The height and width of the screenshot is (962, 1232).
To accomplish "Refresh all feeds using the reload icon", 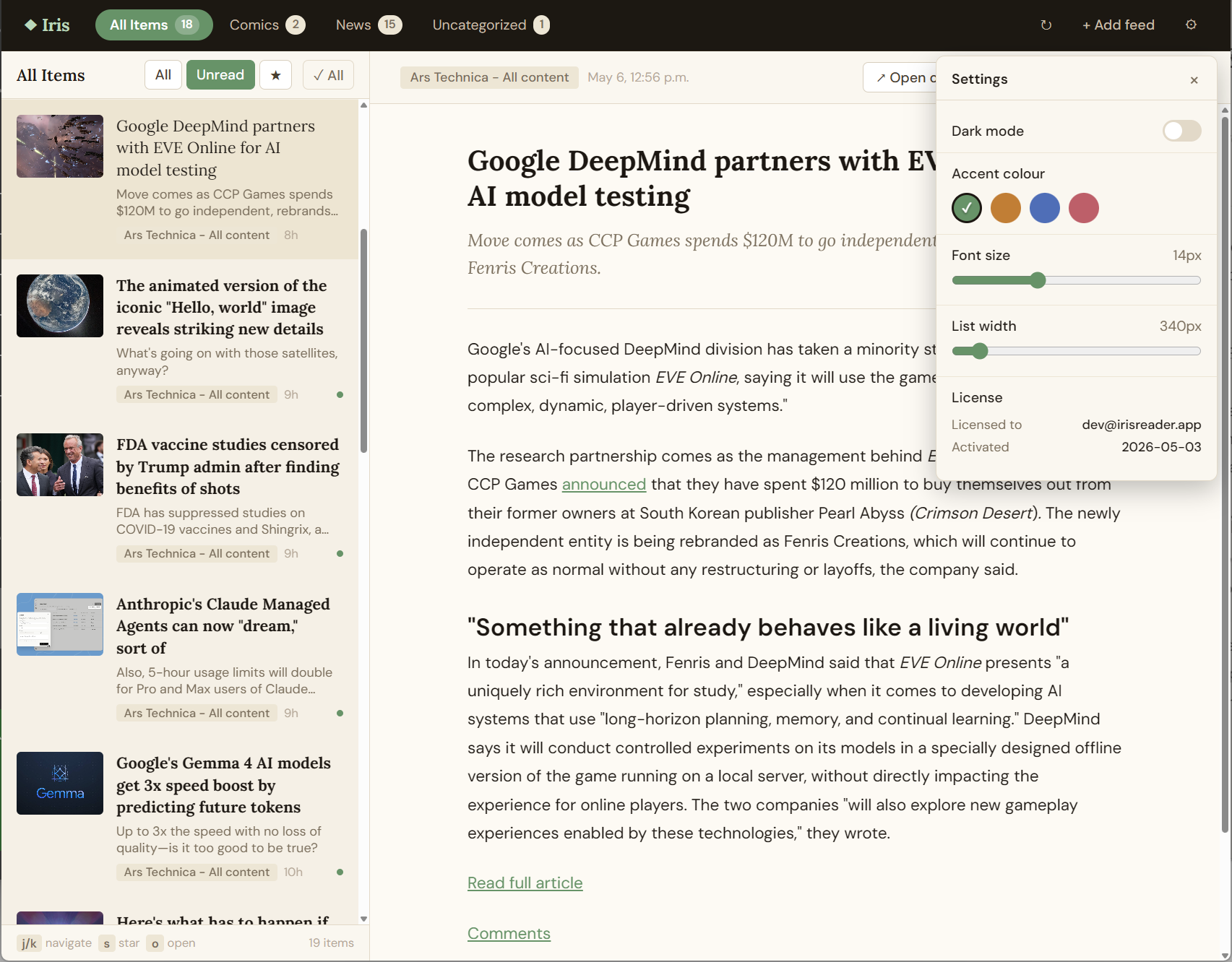I will (1046, 25).
